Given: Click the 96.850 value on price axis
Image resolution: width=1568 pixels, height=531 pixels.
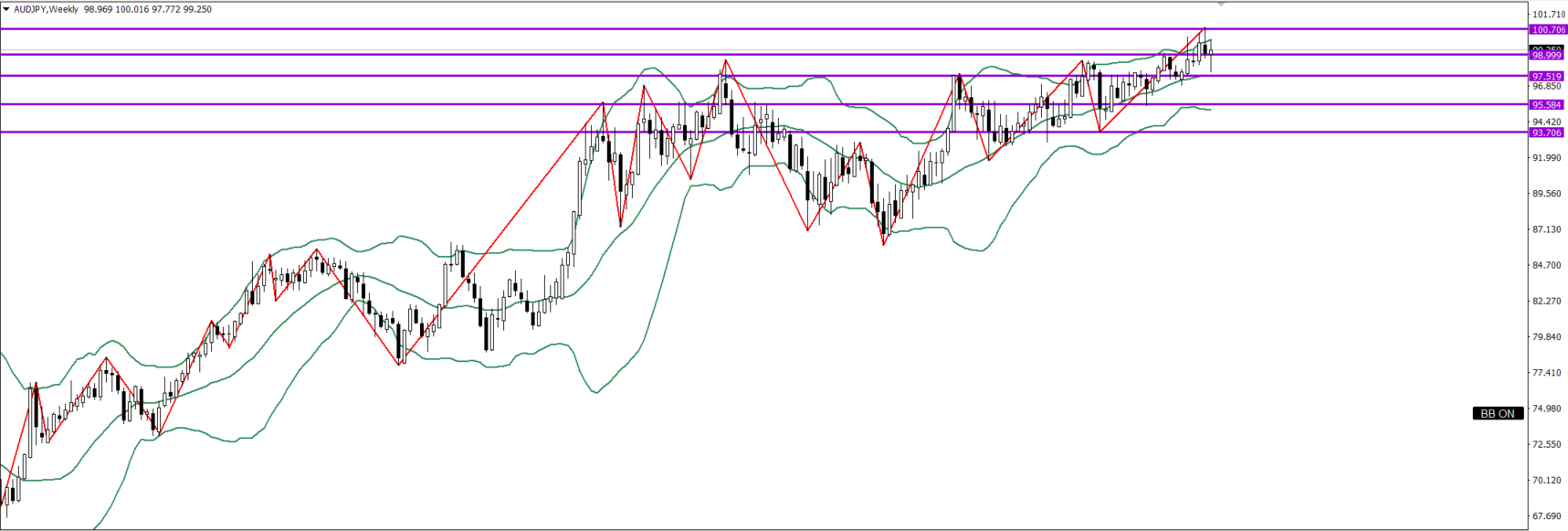Looking at the screenshot, I should [1548, 87].
